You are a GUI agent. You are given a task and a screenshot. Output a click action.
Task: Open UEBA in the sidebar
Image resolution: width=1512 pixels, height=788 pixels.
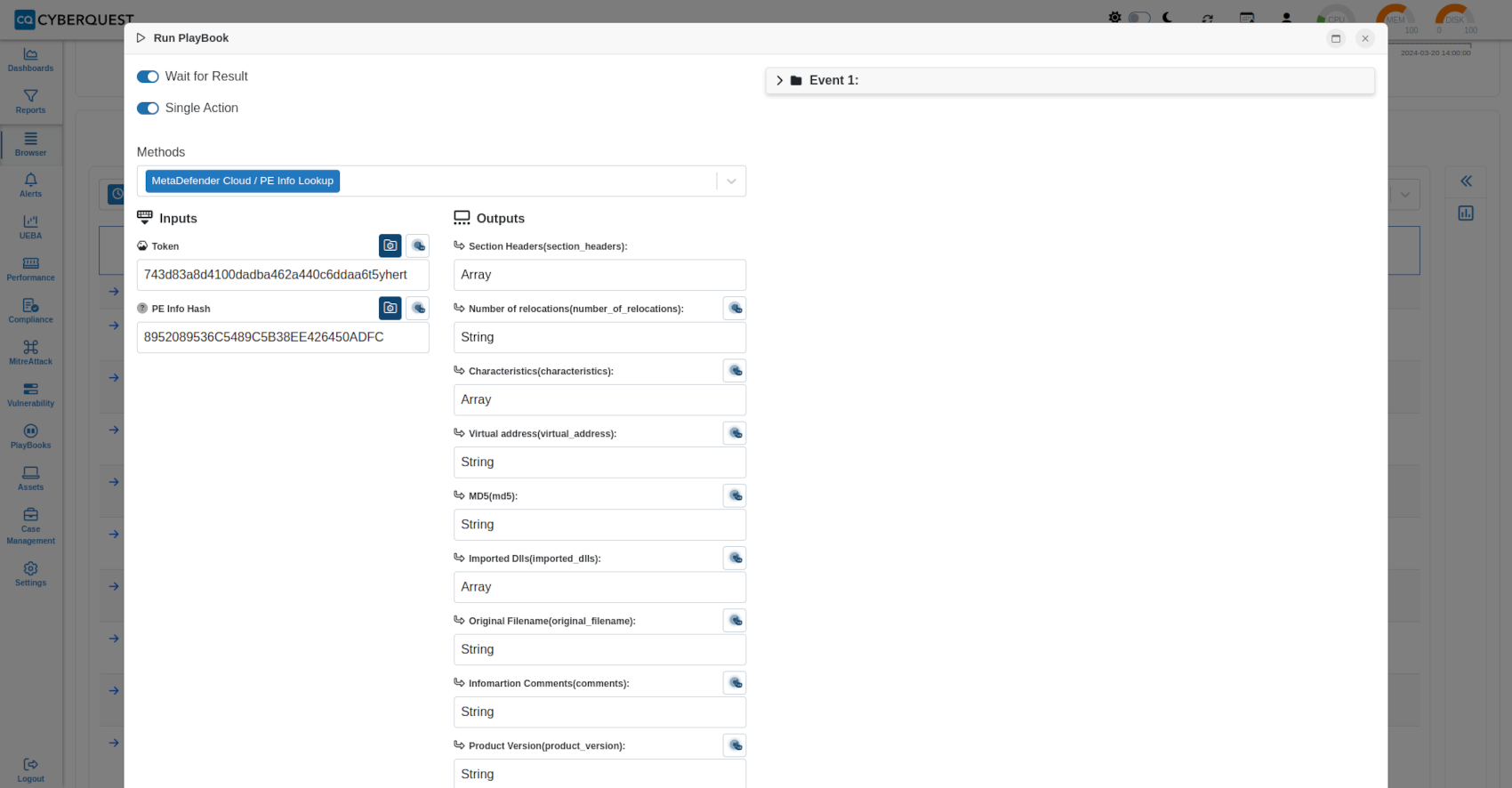tap(31, 227)
